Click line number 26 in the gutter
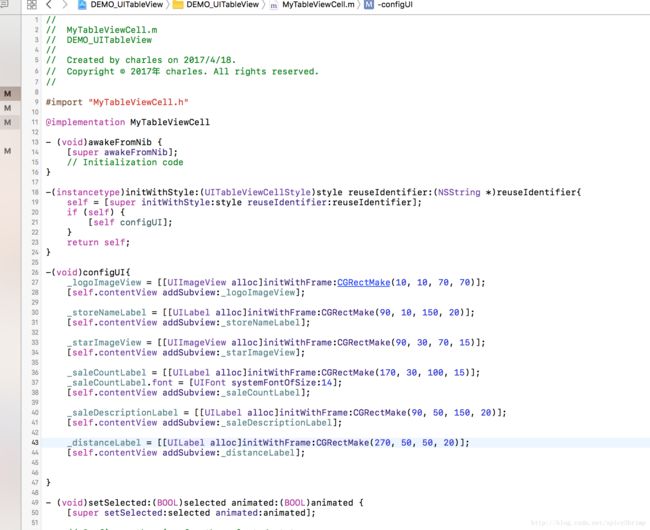This screenshot has height=530, width=650. click(35, 272)
